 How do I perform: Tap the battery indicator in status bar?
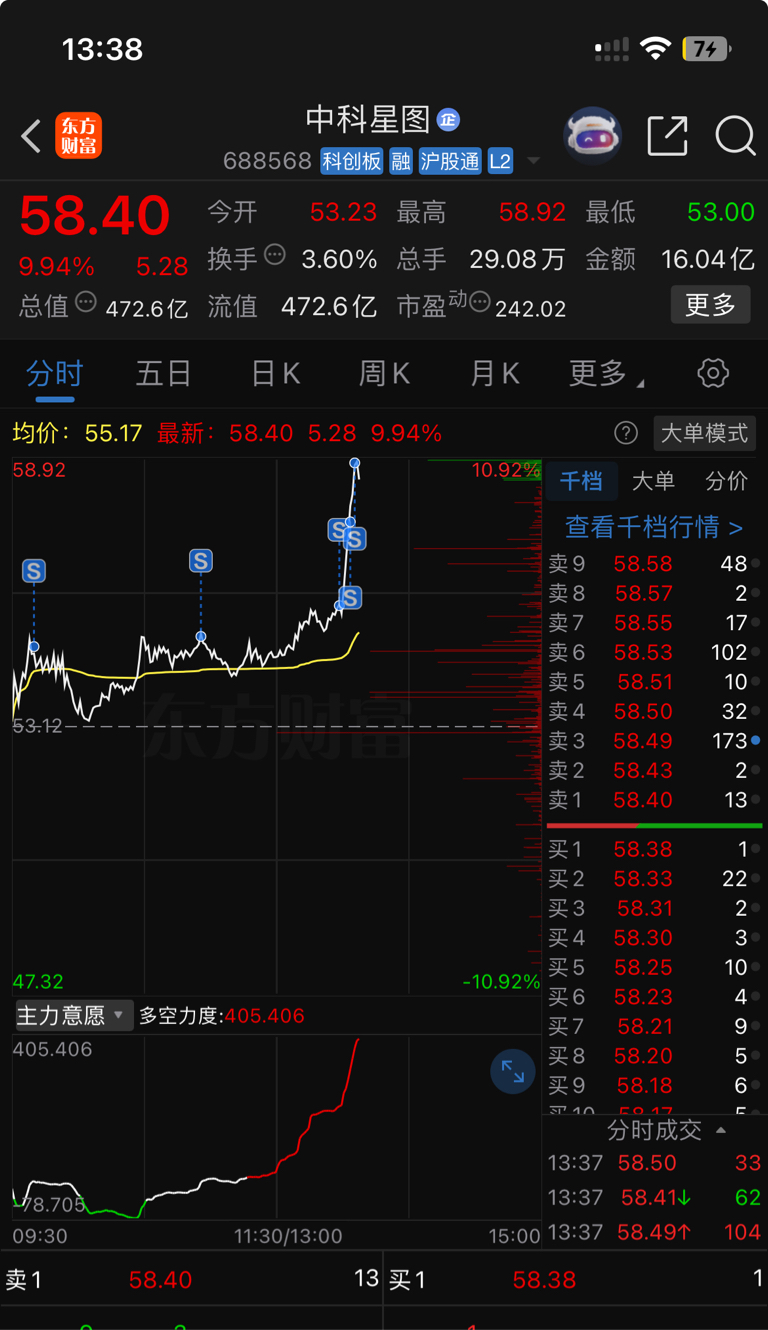point(706,48)
